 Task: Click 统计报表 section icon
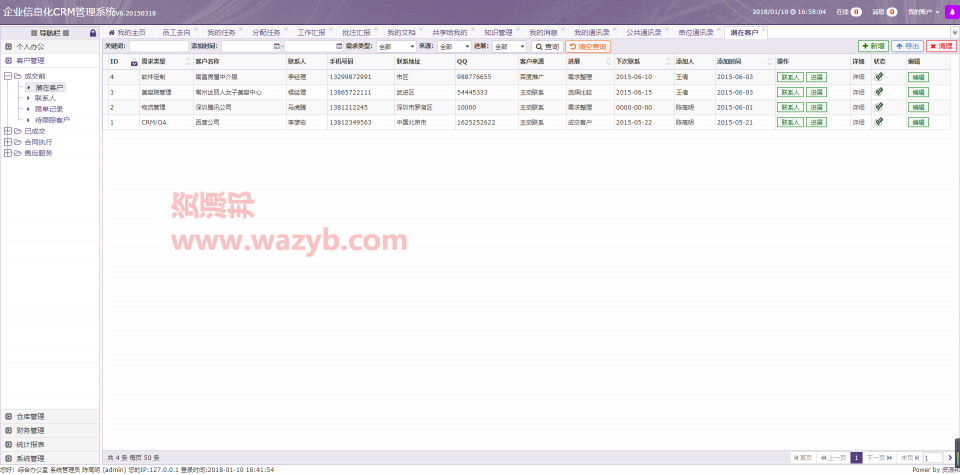coord(9,444)
